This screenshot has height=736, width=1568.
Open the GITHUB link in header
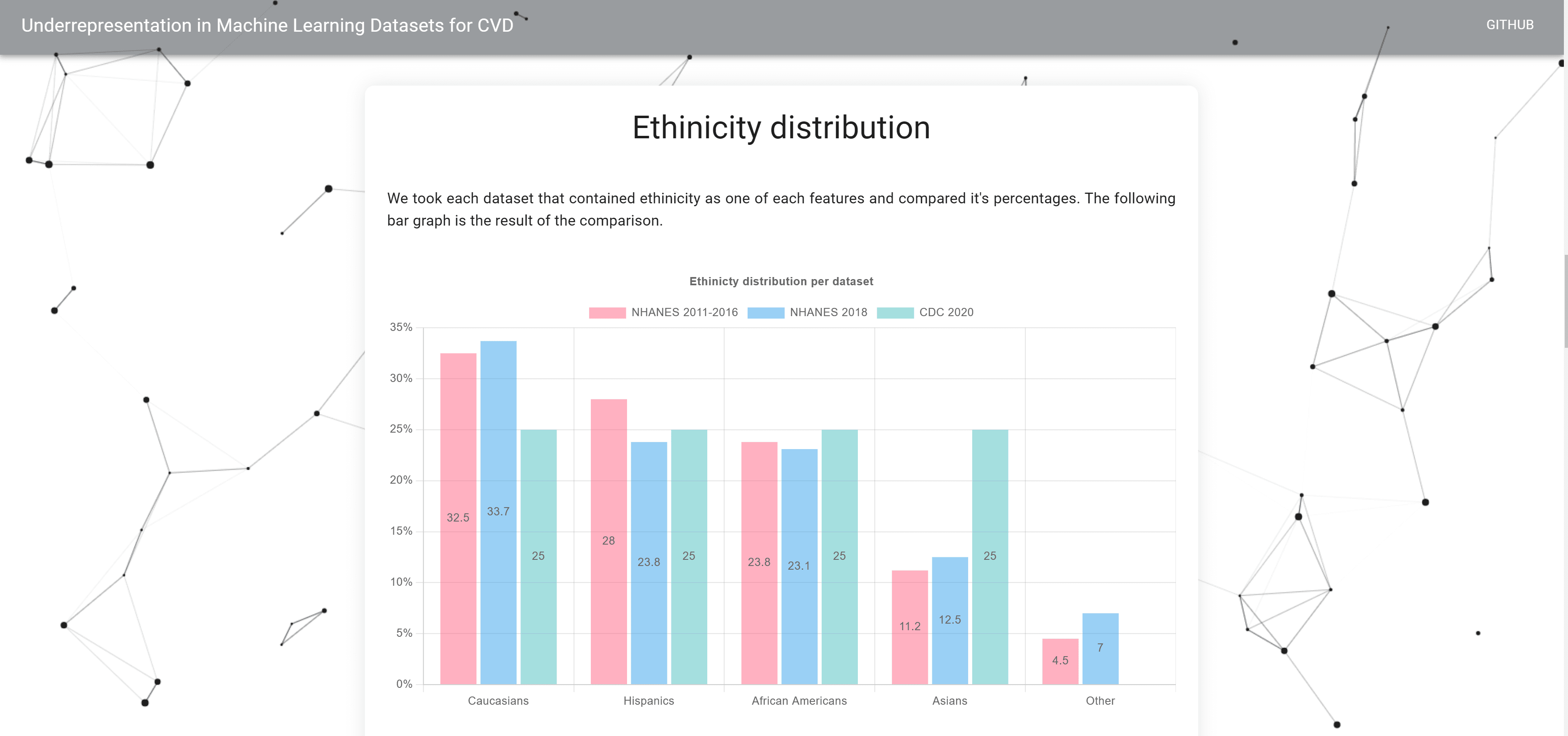1510,25
